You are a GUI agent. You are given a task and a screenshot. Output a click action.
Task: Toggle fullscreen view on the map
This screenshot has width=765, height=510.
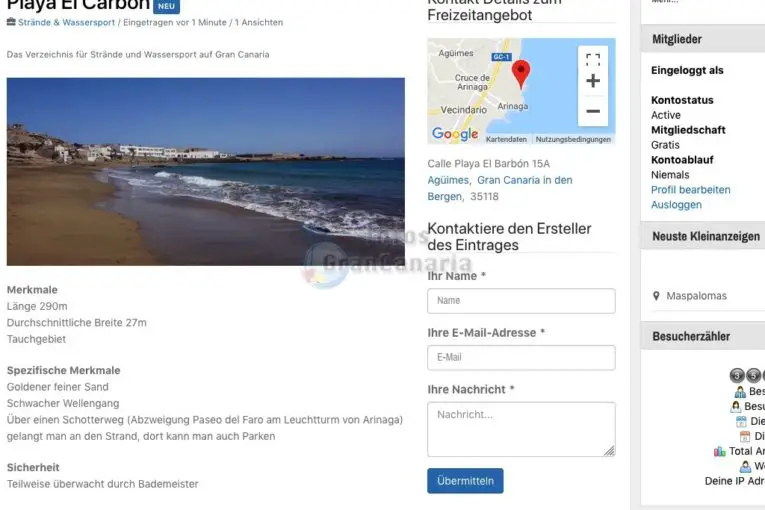coord(593,60)
